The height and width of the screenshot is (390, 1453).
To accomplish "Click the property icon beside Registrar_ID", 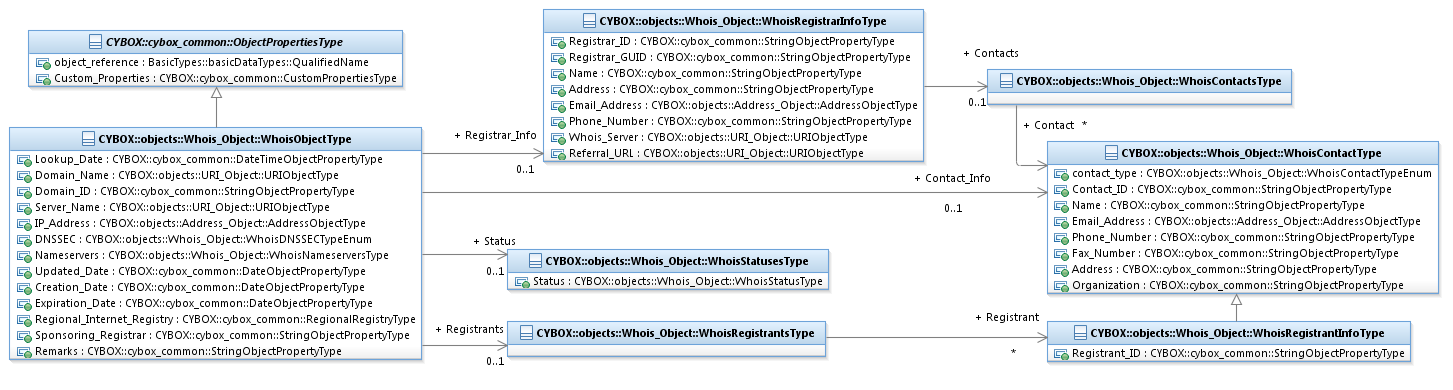I will (559, 41).
